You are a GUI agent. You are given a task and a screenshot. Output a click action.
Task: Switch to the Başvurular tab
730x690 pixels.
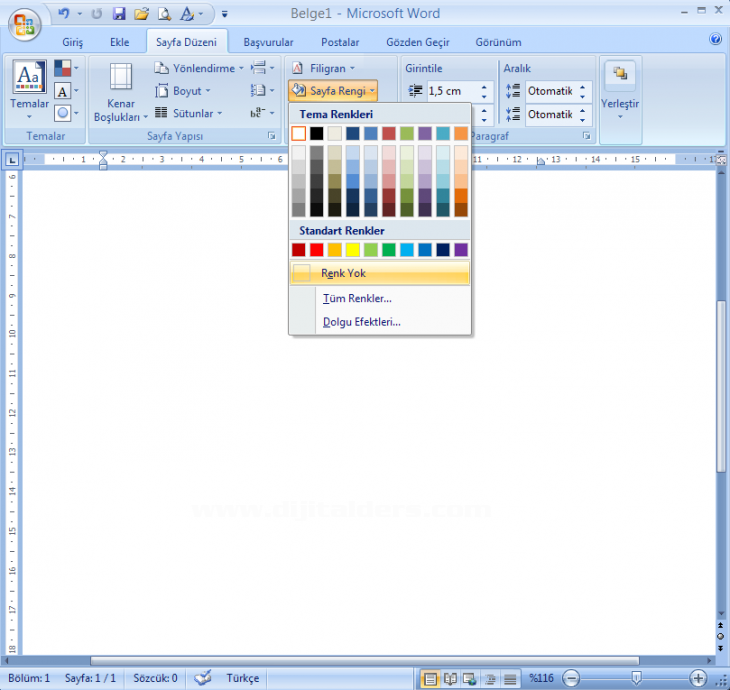[269, 42]
